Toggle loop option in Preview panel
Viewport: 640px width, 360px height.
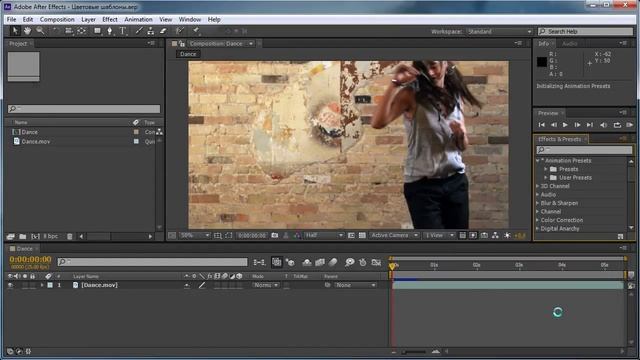coord(617,125)
